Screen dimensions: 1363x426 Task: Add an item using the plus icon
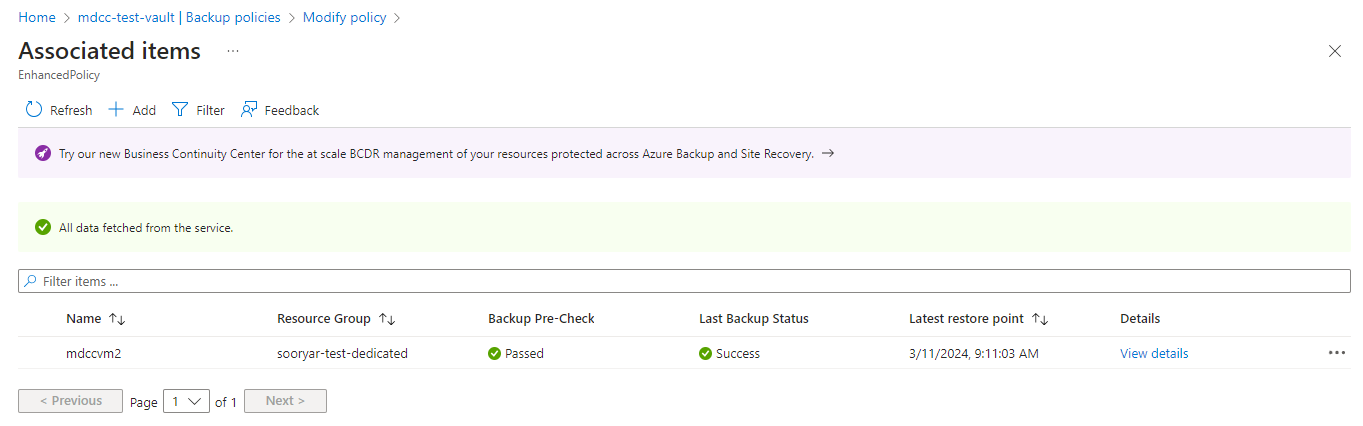tap(116, 110)
